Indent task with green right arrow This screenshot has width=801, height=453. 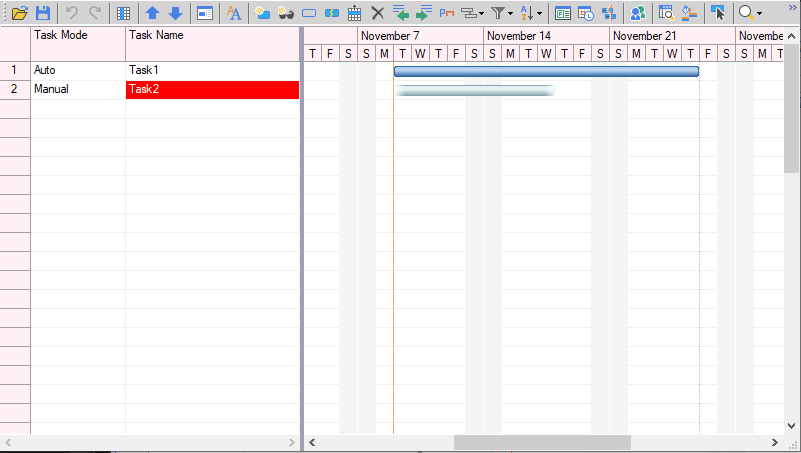(x=423, y=13)
